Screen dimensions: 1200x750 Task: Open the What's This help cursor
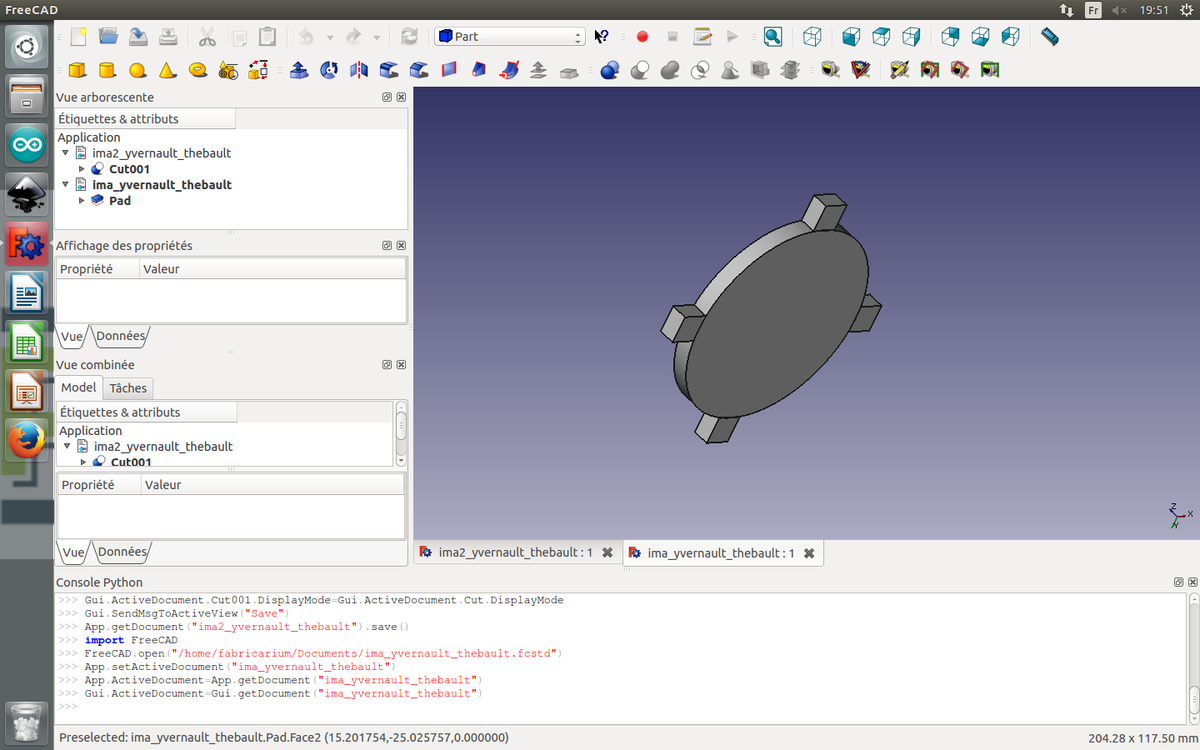601,37
